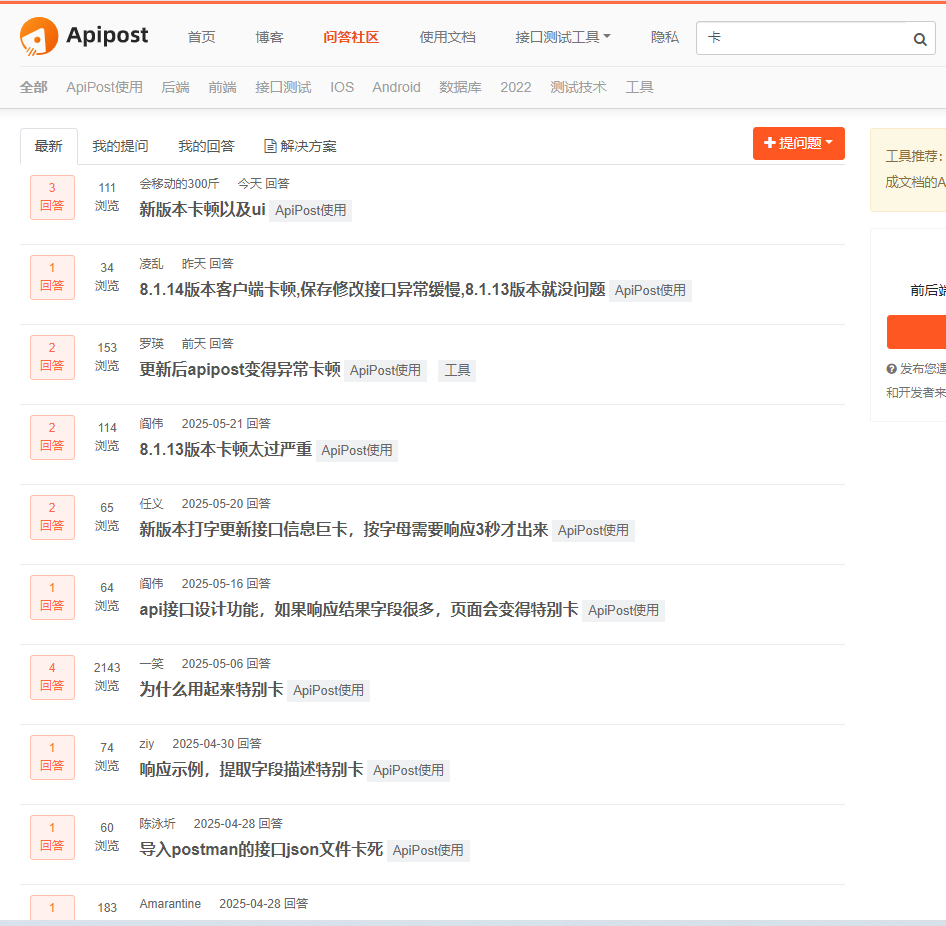This screenshot has width=946, height=926.
Task: Open the 提问题 dropdown button
Action: [798, 144]
